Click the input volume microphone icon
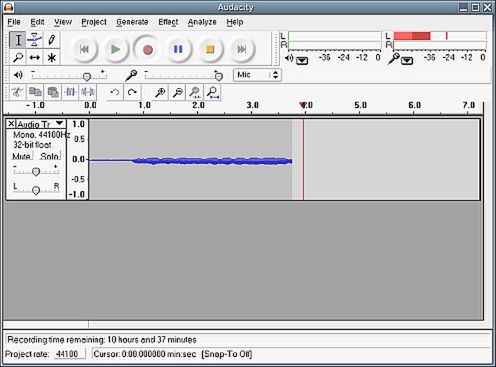The image size is (496, 367). coord(131,75)
